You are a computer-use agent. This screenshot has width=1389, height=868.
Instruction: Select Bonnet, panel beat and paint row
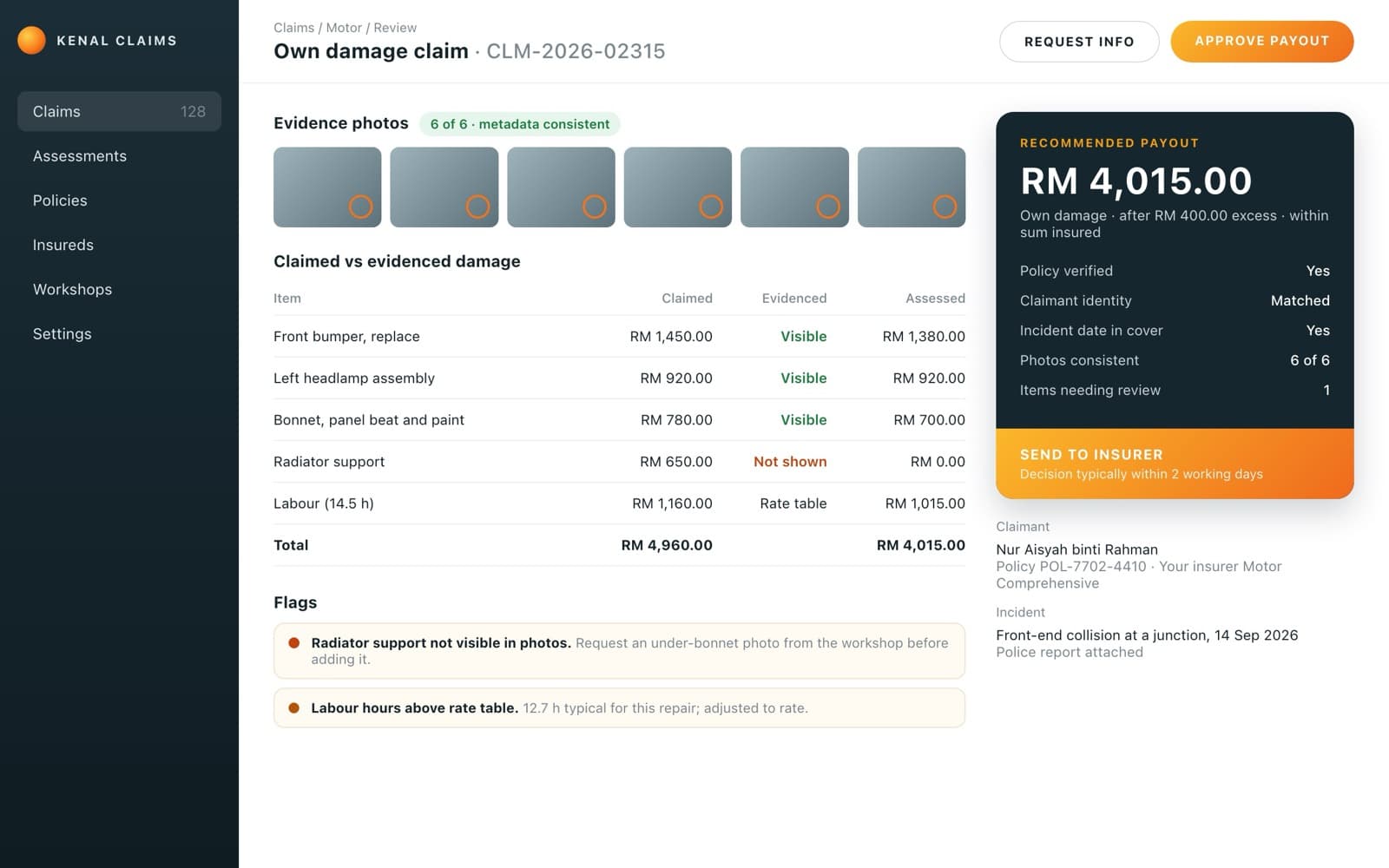pyautogui.click(x=619, y=419)
